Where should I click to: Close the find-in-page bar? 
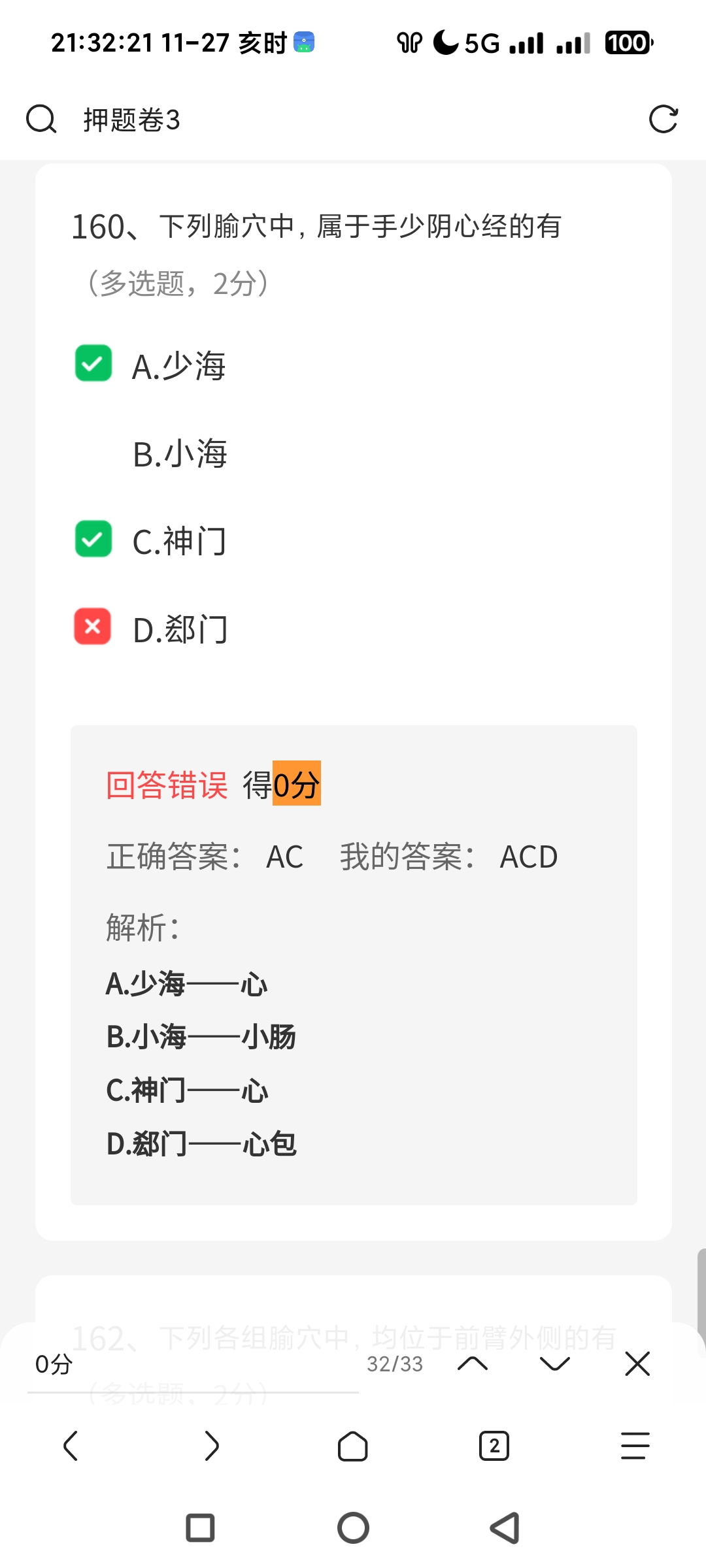[x=637, y=1364]
